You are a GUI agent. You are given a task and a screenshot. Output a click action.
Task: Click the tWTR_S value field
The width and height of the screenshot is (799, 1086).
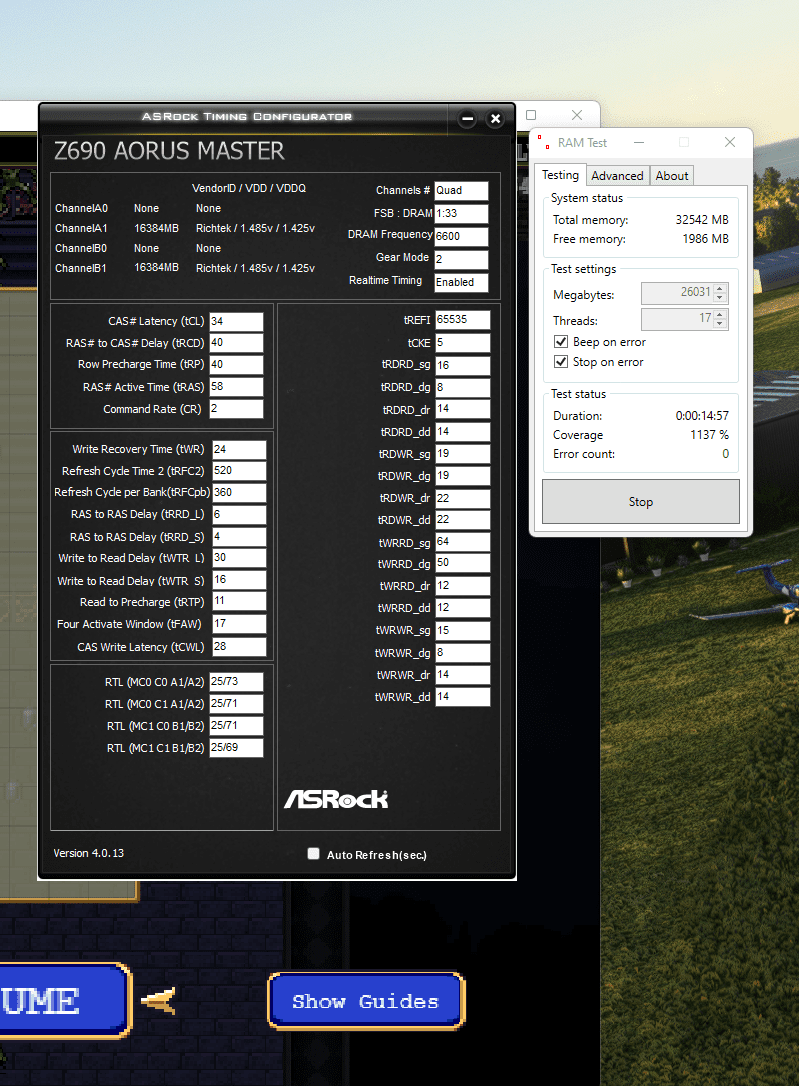[239, 580]
